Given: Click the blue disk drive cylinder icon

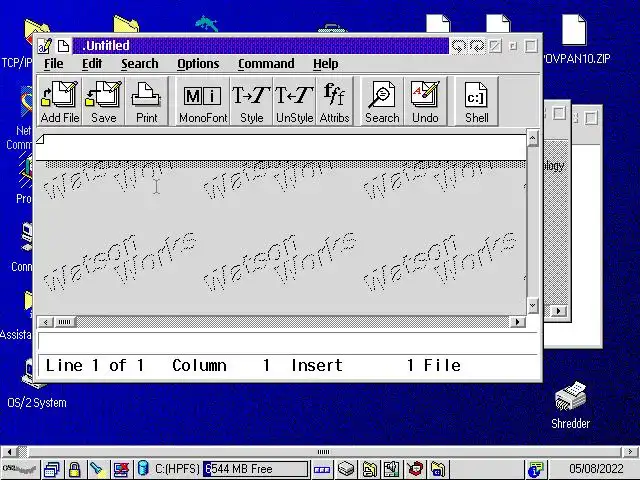Looking at the screenshot, I should (143, 468).
